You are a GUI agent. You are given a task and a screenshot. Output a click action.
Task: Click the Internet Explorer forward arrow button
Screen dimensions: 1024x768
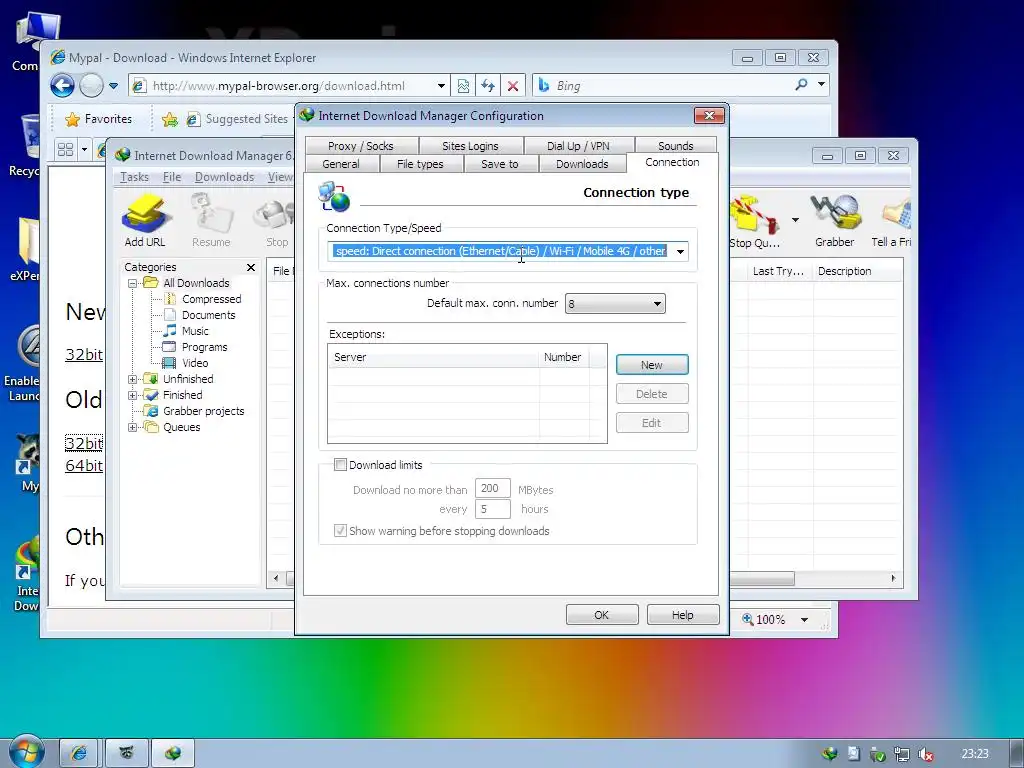tap(91, 86)
